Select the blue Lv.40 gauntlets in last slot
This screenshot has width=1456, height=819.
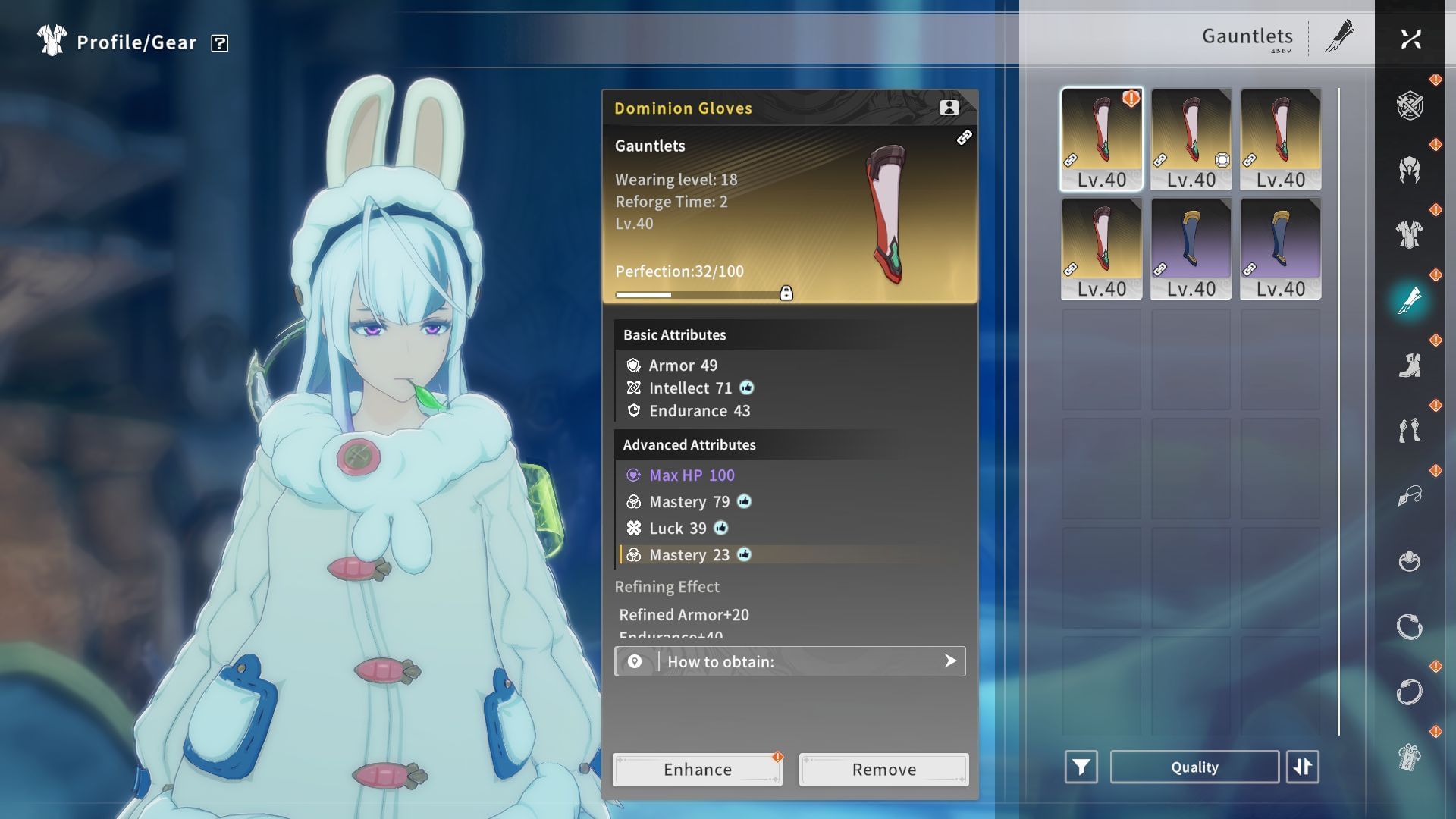(x=1280, y=248)
